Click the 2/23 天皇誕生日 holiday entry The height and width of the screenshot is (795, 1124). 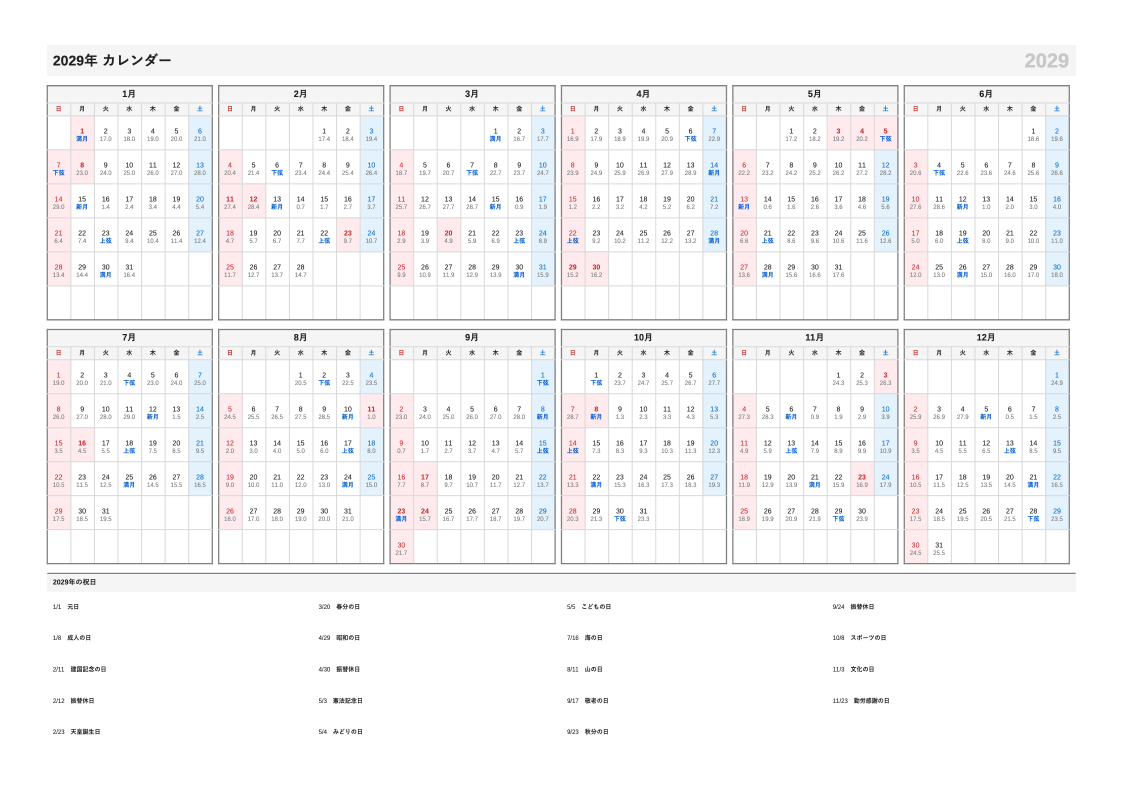pyautogui.click(x=77, y=732)
